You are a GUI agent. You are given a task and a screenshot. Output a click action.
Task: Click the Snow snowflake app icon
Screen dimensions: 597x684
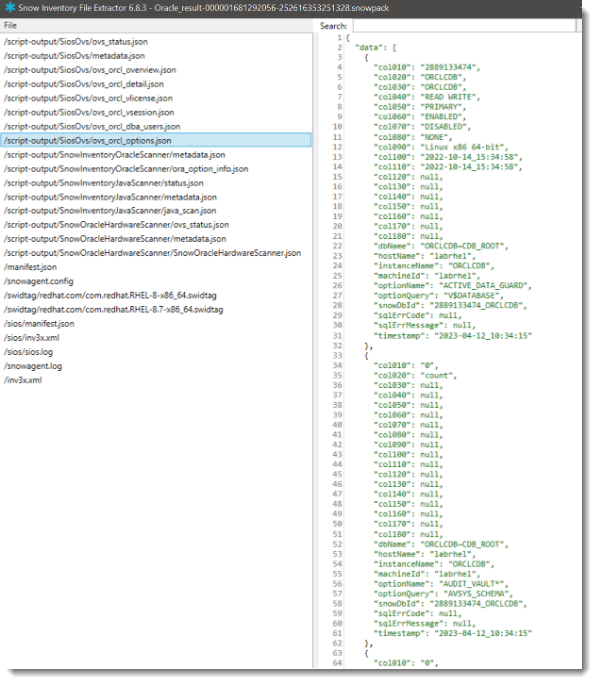pyautogui.click(x=10, y=7)
